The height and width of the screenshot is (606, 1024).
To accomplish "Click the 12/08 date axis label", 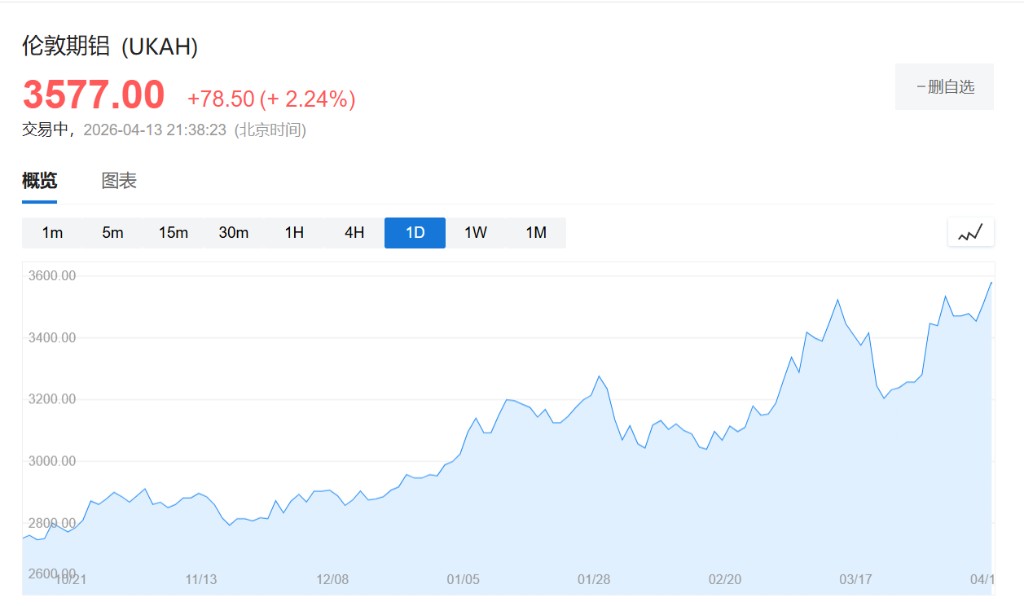I will point(332,579).
